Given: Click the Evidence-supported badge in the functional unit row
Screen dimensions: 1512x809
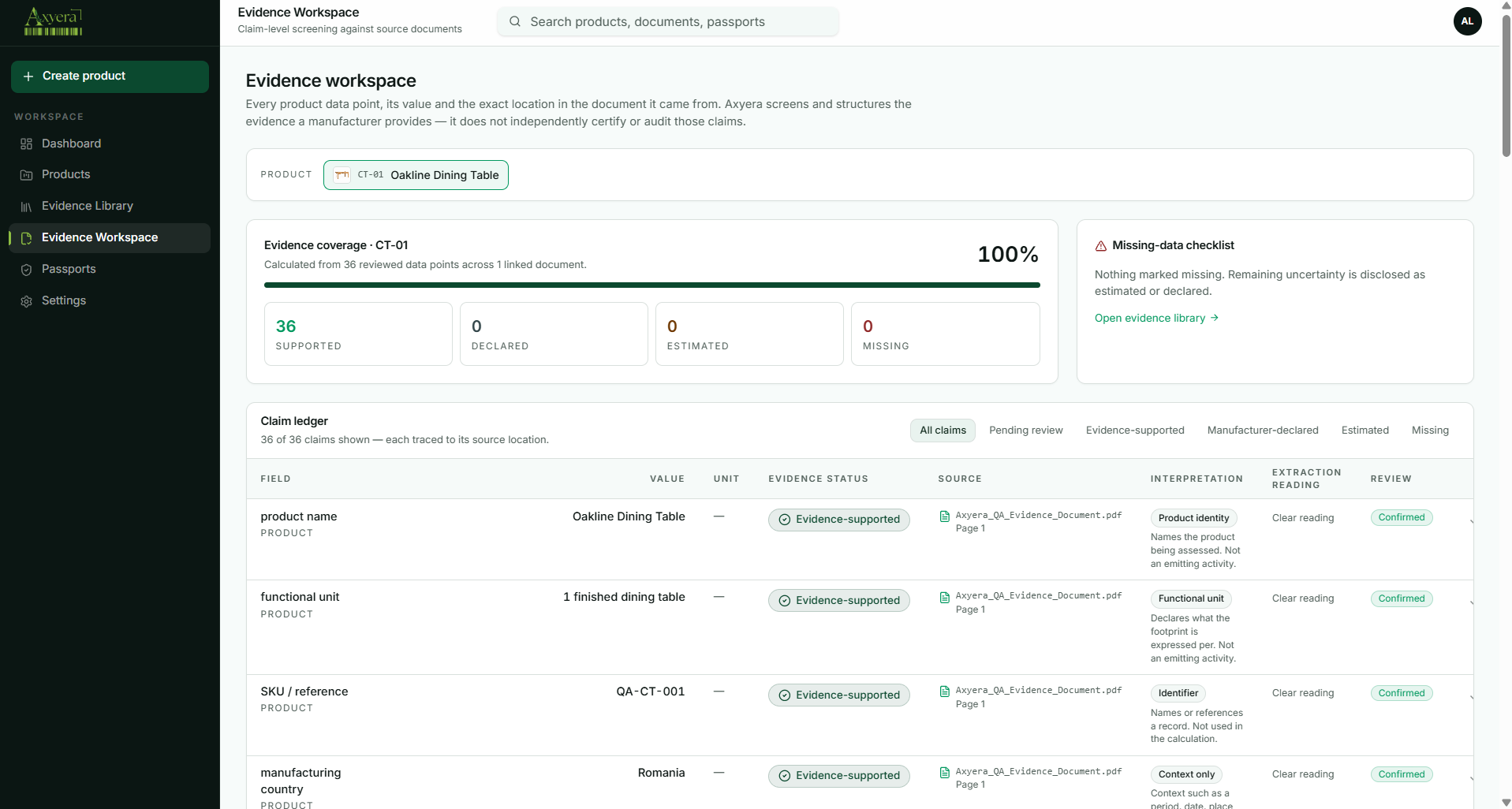Looking at the screenshot, I should (838, 601).
